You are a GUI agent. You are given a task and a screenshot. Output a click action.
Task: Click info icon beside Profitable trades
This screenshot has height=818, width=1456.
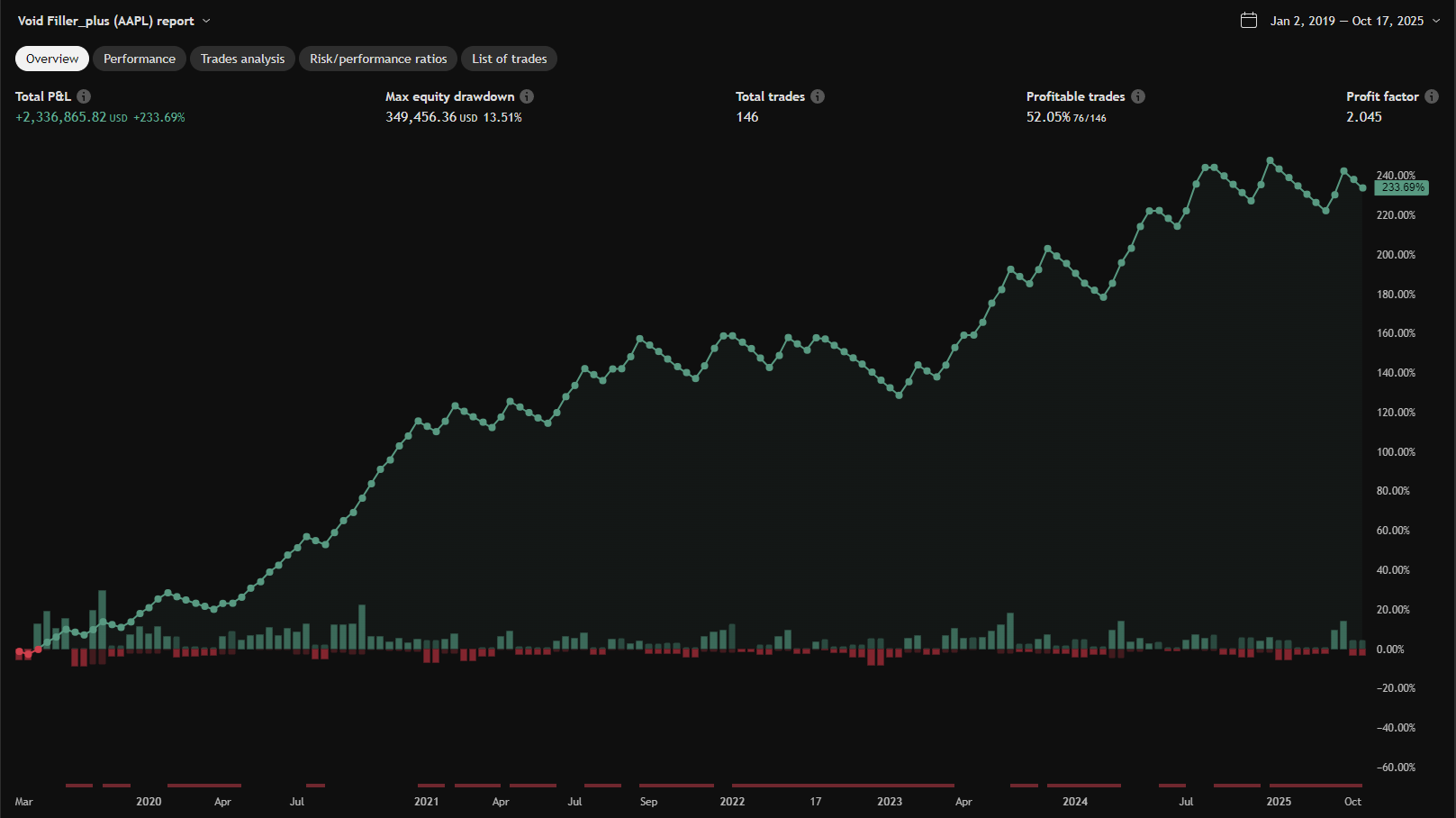point(1138,96)
